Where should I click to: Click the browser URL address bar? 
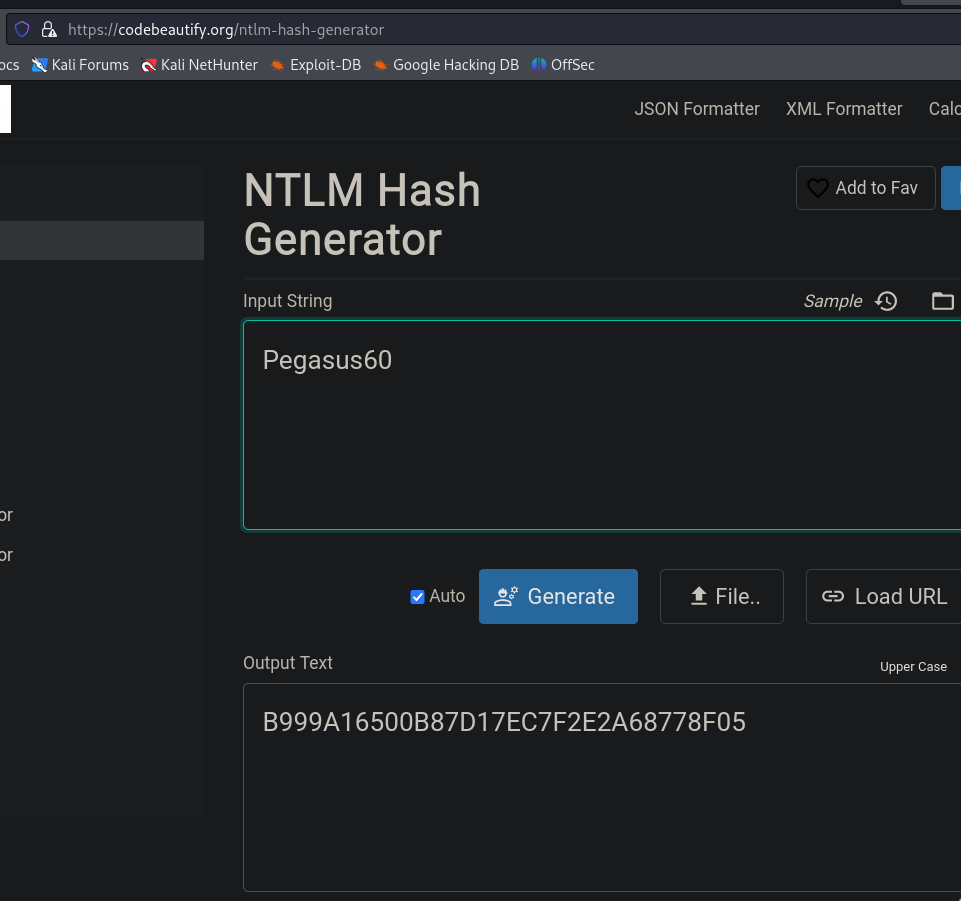click(x=500, y=29)
